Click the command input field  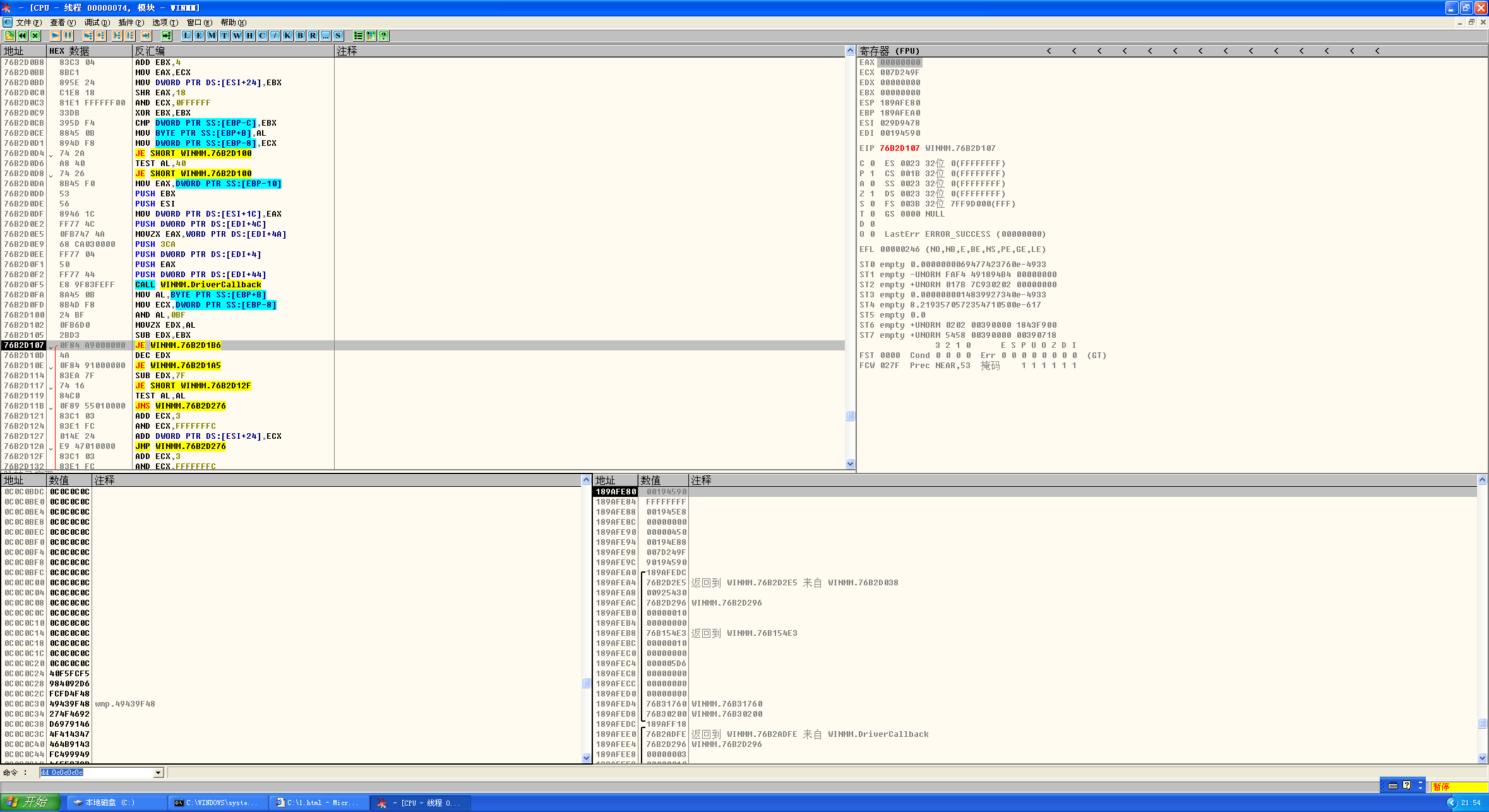pos(96,773)
